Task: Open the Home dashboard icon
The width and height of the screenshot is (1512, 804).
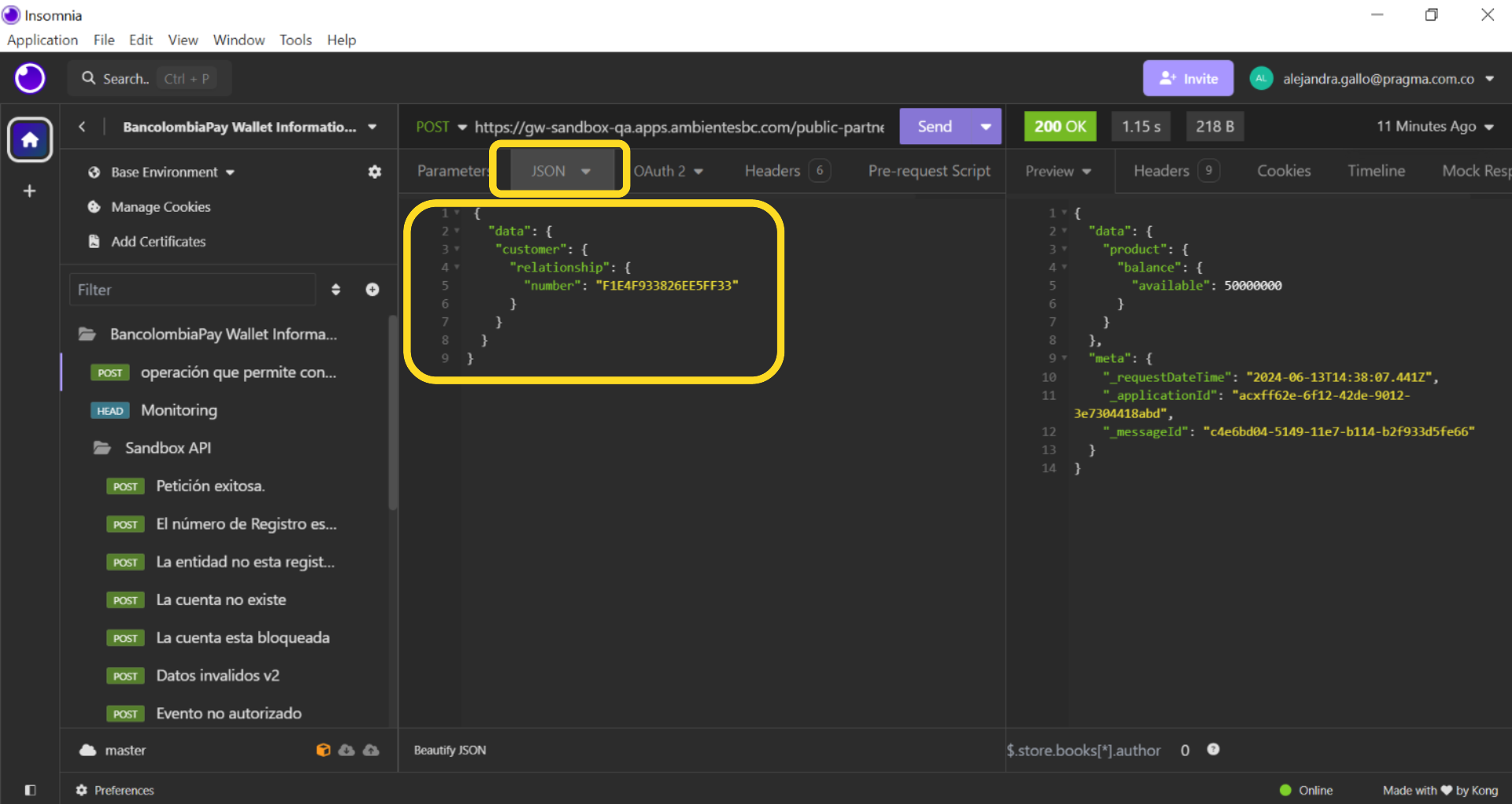Action: click(30, 140)
